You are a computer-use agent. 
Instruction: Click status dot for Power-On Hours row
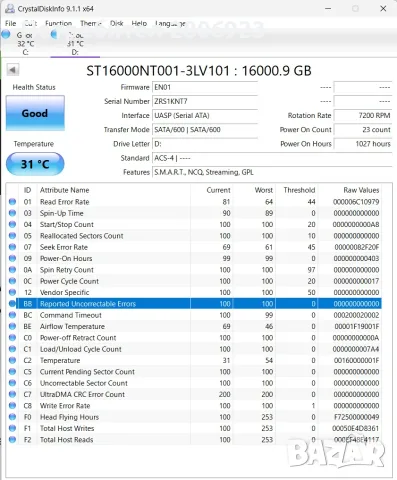(12, 258)
